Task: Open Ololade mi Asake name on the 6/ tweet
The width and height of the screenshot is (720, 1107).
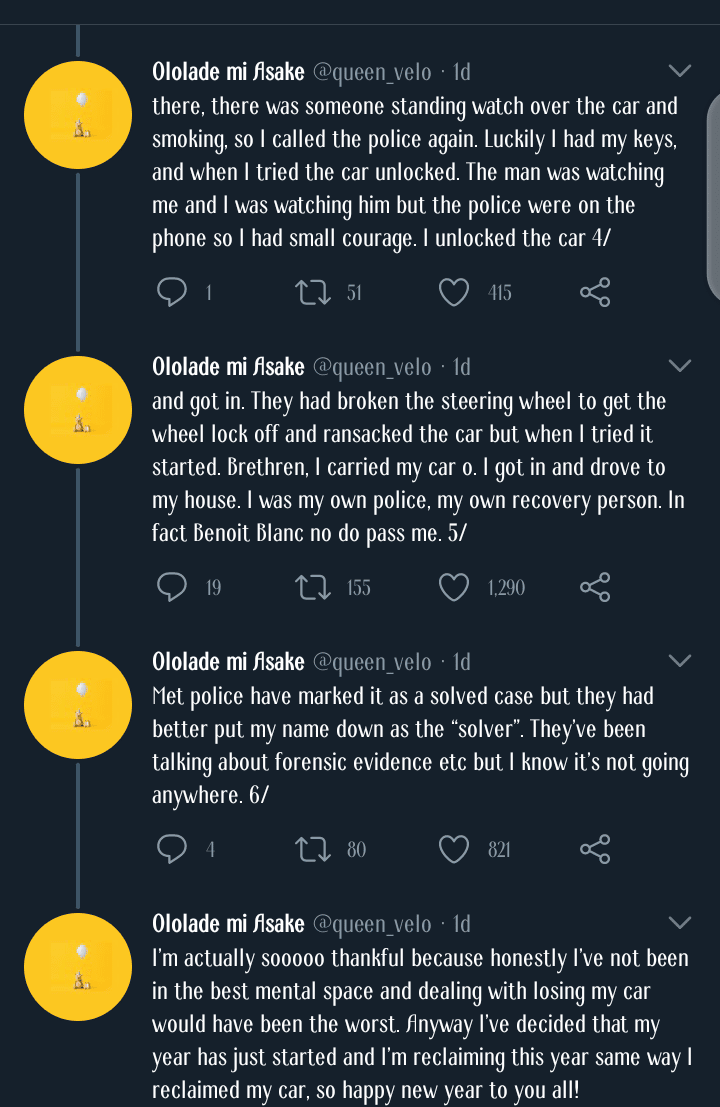Action: [228, 662]
